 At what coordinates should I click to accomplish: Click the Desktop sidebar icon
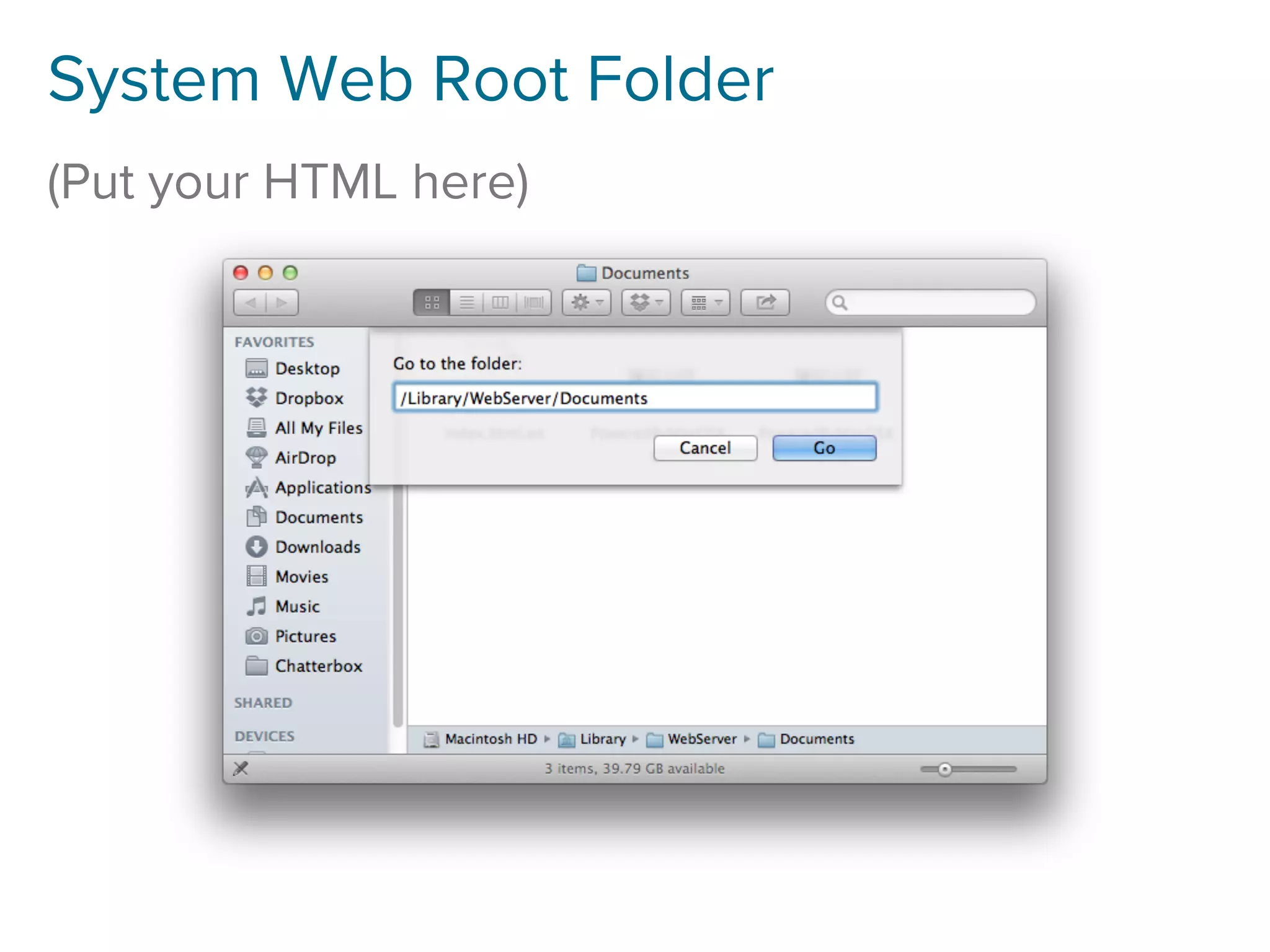click(256, 368)
